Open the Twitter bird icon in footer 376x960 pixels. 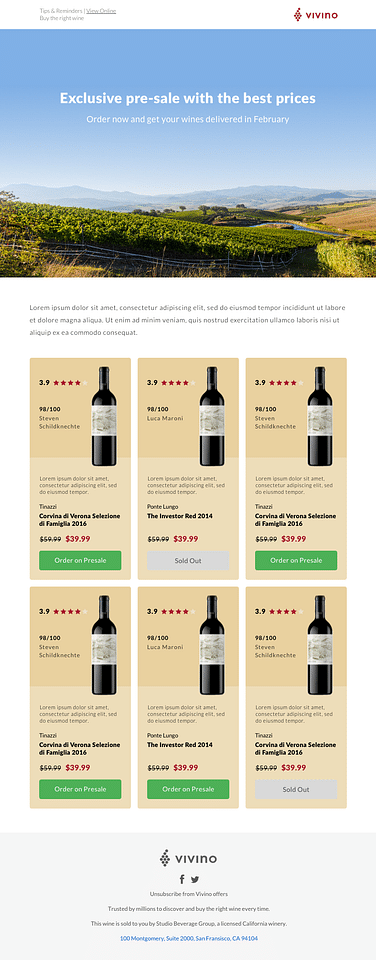tap(195, 880)
